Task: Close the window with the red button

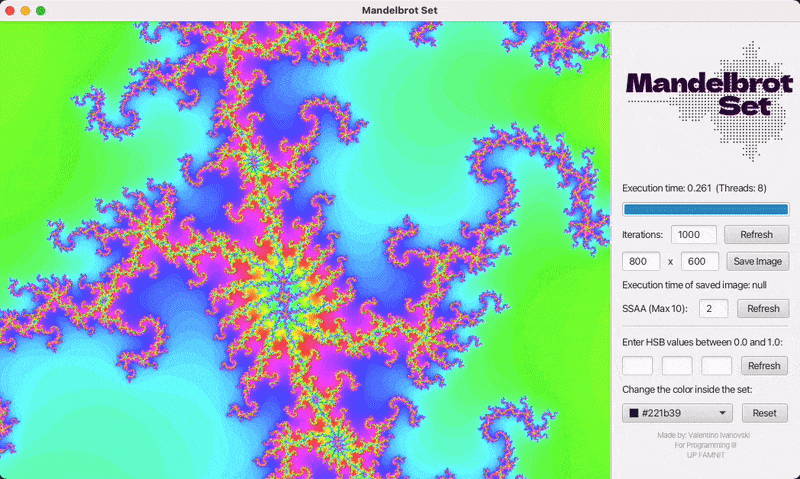Action: point(10,11)
